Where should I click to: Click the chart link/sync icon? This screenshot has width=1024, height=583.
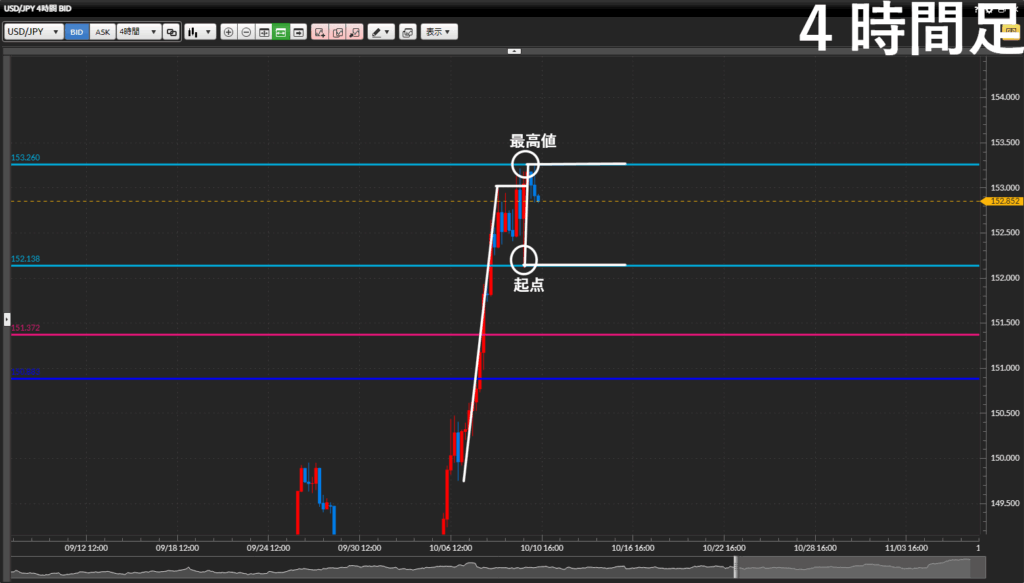point(171,32)
